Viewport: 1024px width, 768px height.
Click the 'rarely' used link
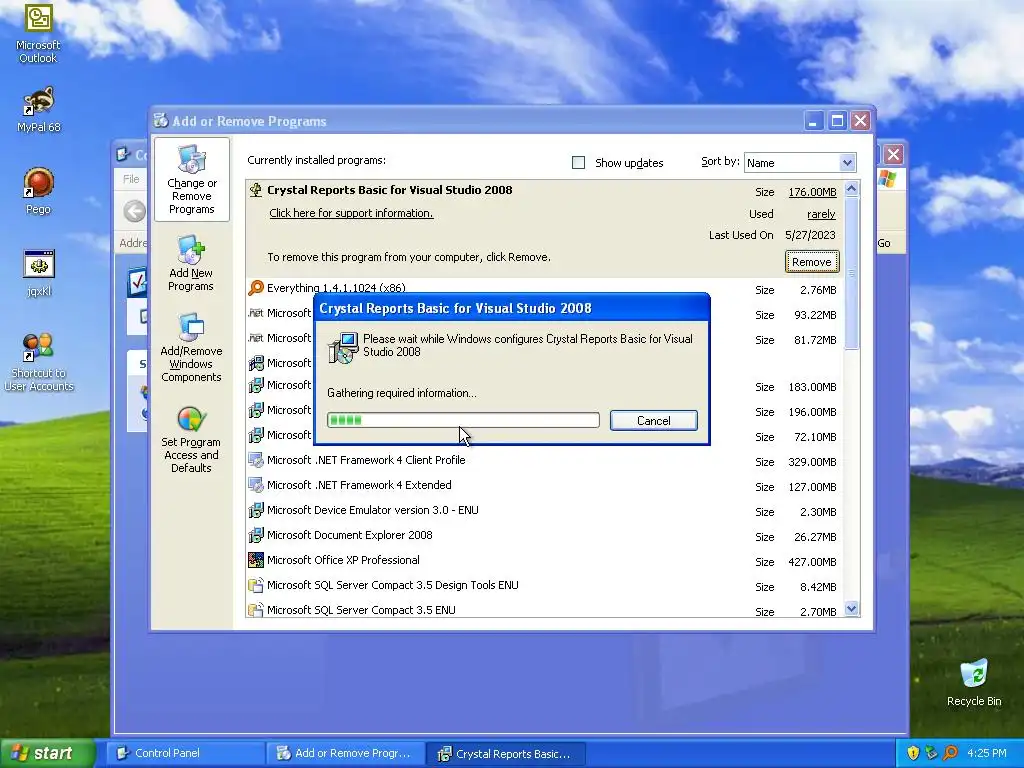(x=821, y=214)
